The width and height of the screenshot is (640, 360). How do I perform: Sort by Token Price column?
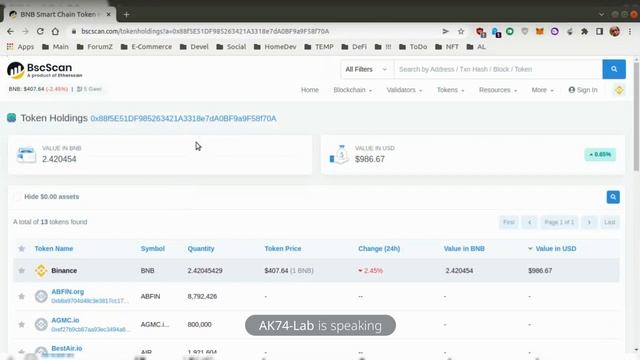283,249
